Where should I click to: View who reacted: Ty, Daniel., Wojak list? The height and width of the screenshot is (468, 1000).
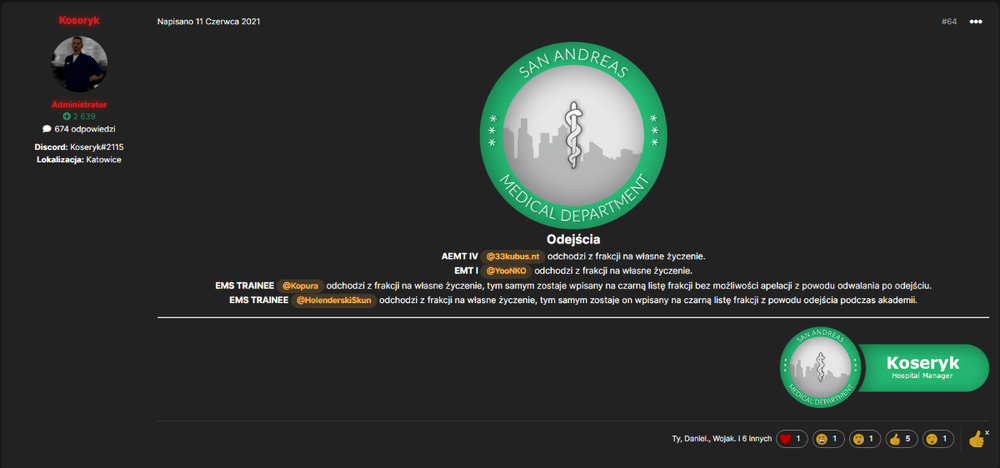(x=722, y=439)
